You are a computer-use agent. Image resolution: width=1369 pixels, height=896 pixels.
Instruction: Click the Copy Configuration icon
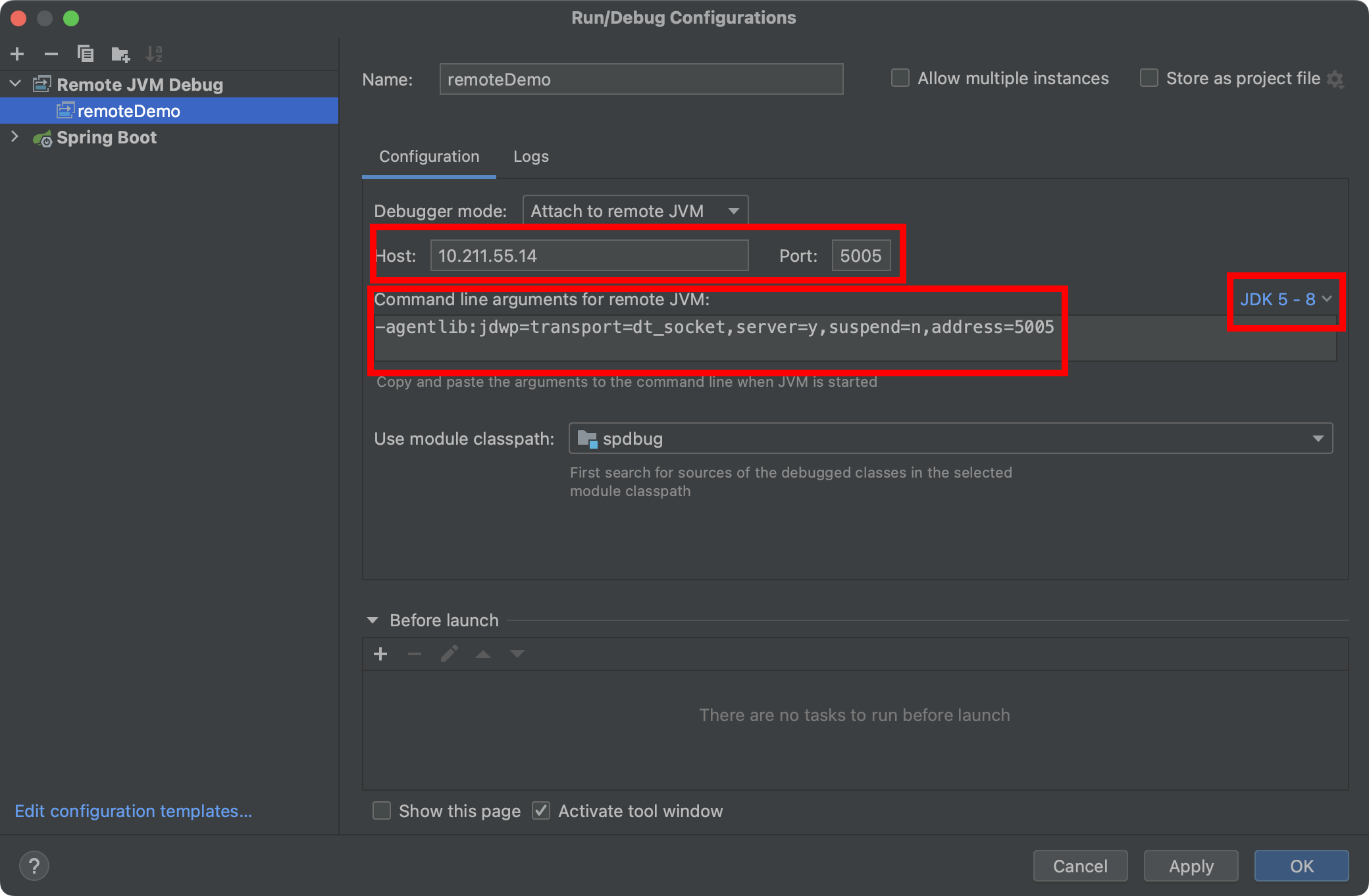[x=86, y=54]
